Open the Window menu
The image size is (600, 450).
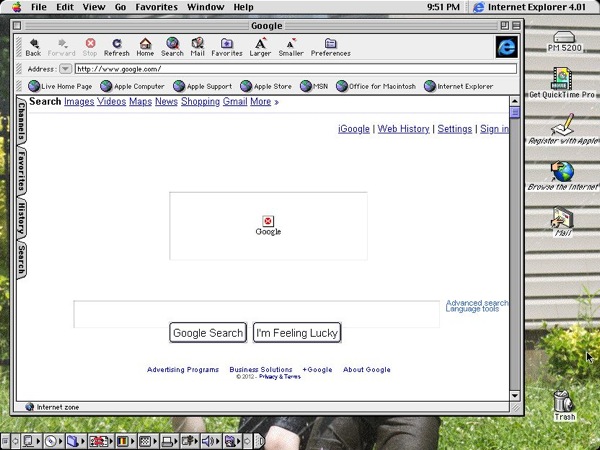pyautogui.click(x=205, y=7)
